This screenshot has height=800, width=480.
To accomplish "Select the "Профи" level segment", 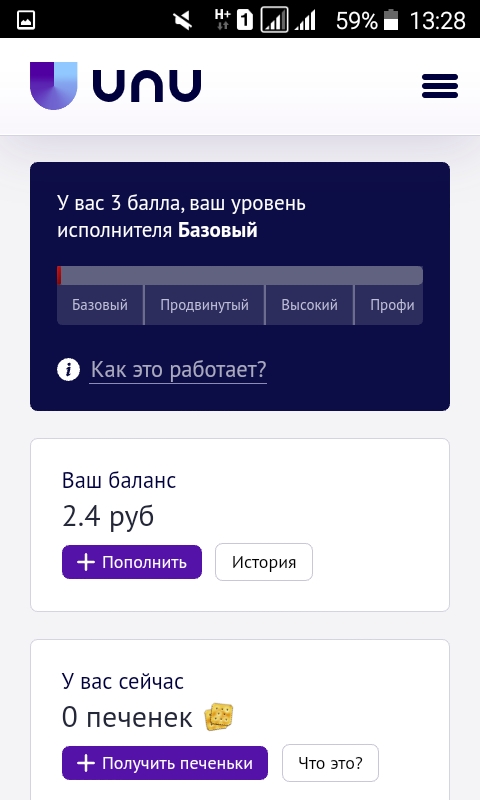I will pyautogui.click(x=389, y=305).
